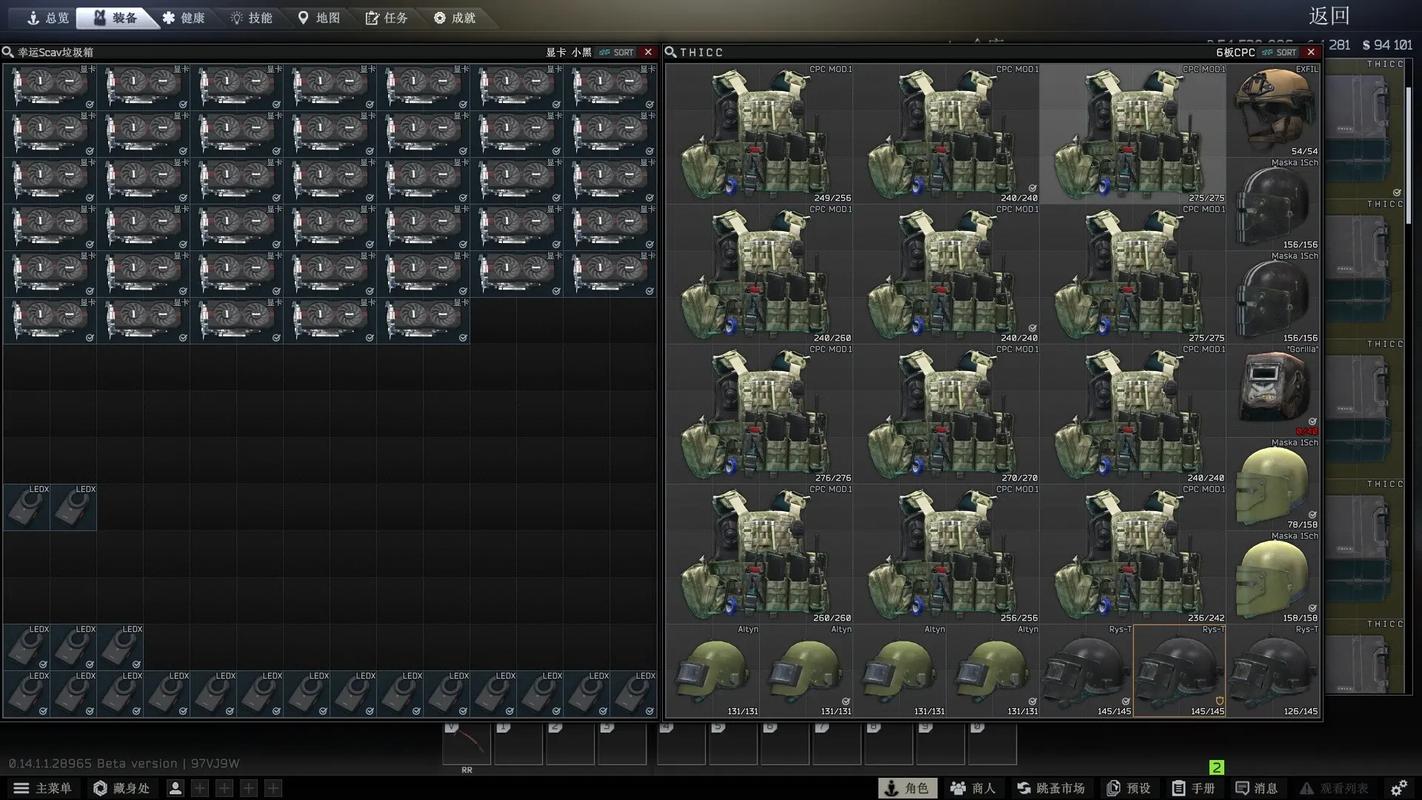Click magnifier icon in 幸运Scav垃圾箱 header
The image size is (1422, 800).
tap(8, 52)
